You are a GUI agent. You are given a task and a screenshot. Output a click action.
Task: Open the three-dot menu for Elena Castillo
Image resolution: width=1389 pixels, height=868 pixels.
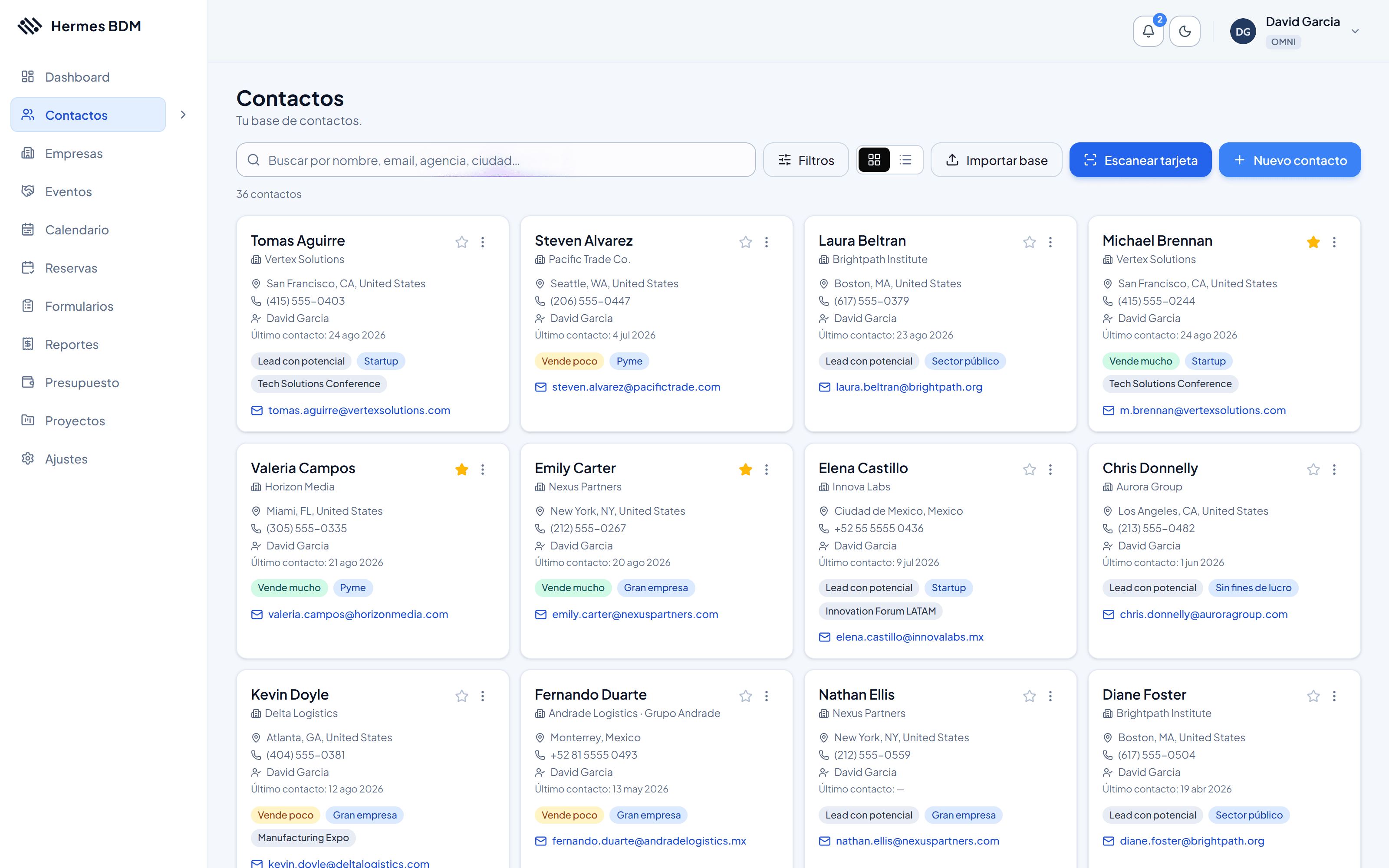[x=1050, y=469]
